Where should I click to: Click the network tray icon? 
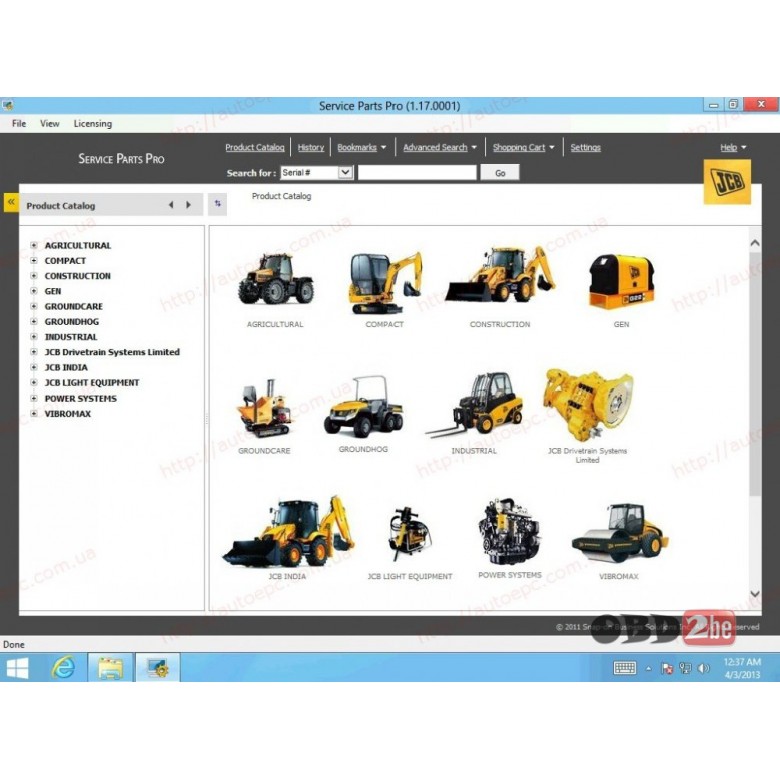tap(685, 668)
